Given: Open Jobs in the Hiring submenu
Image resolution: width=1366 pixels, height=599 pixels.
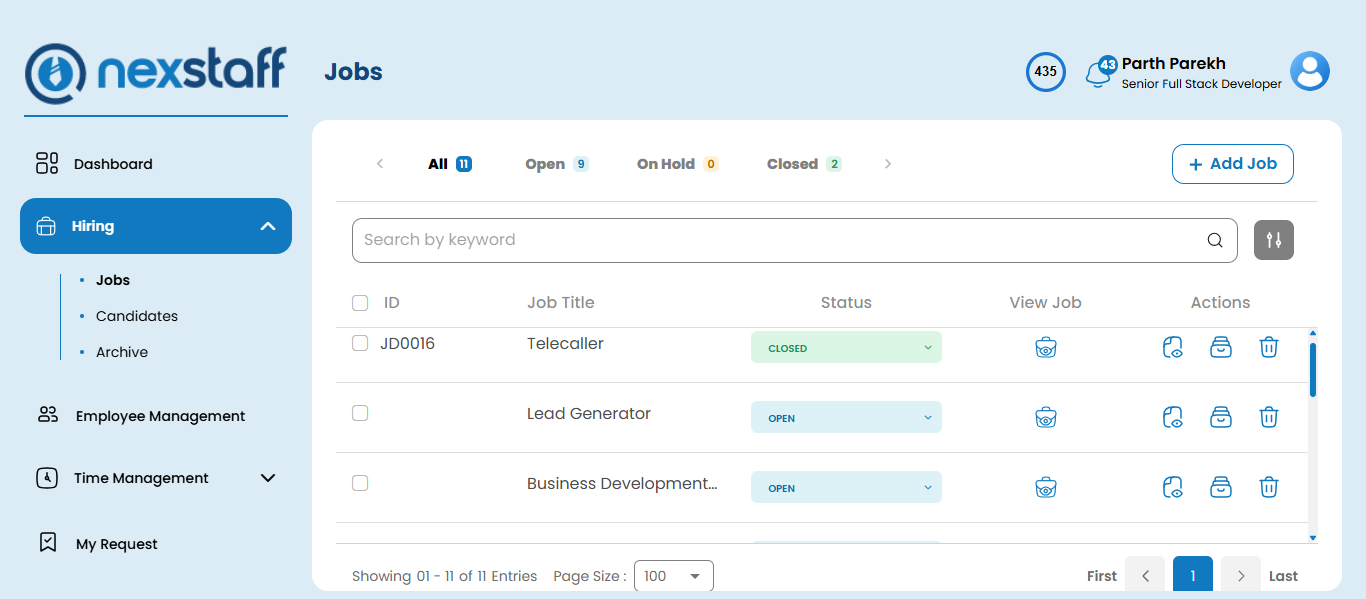Looking at the screenshot, I should [x=113, y=280].
